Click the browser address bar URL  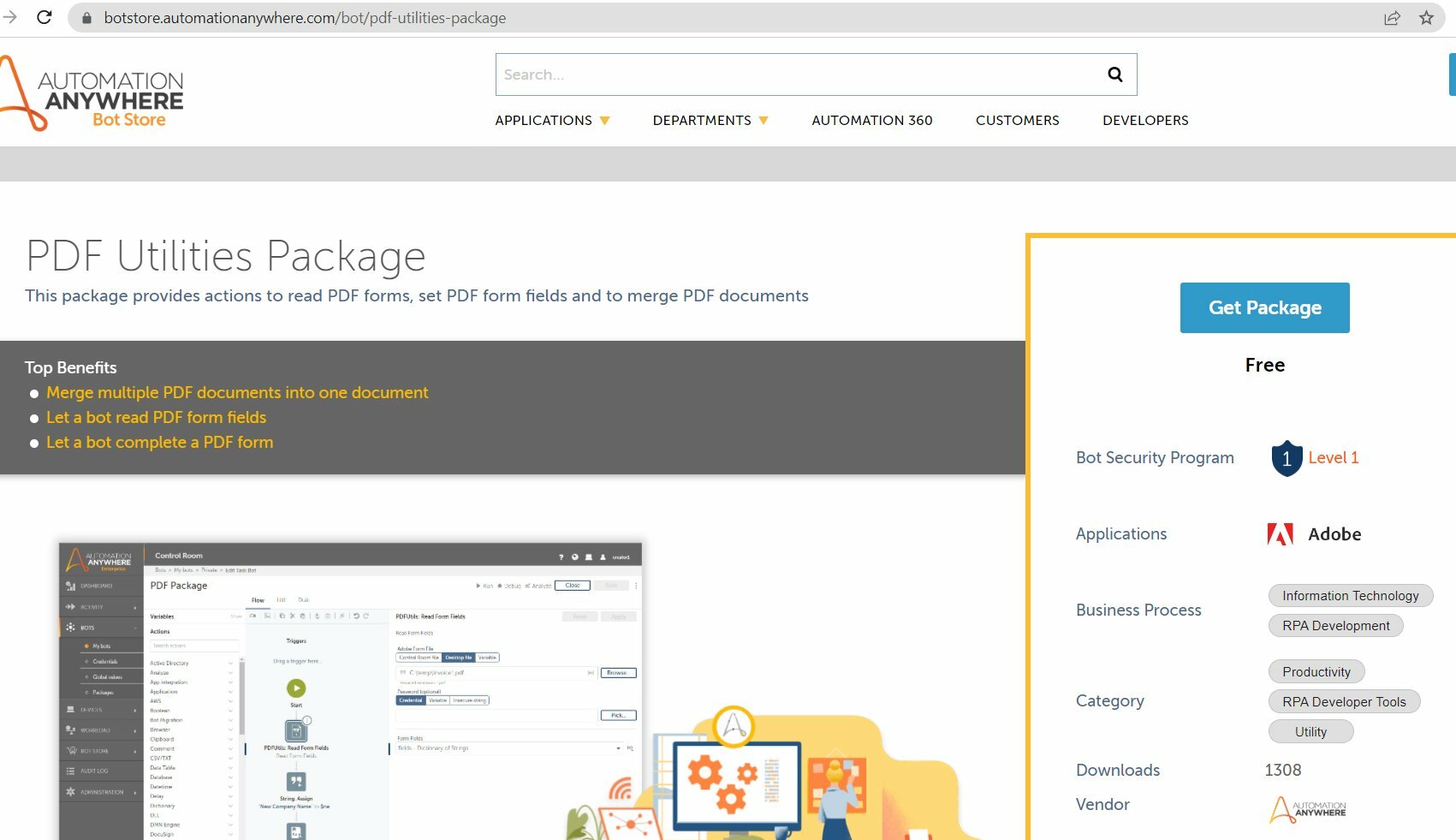coord(305,18)
